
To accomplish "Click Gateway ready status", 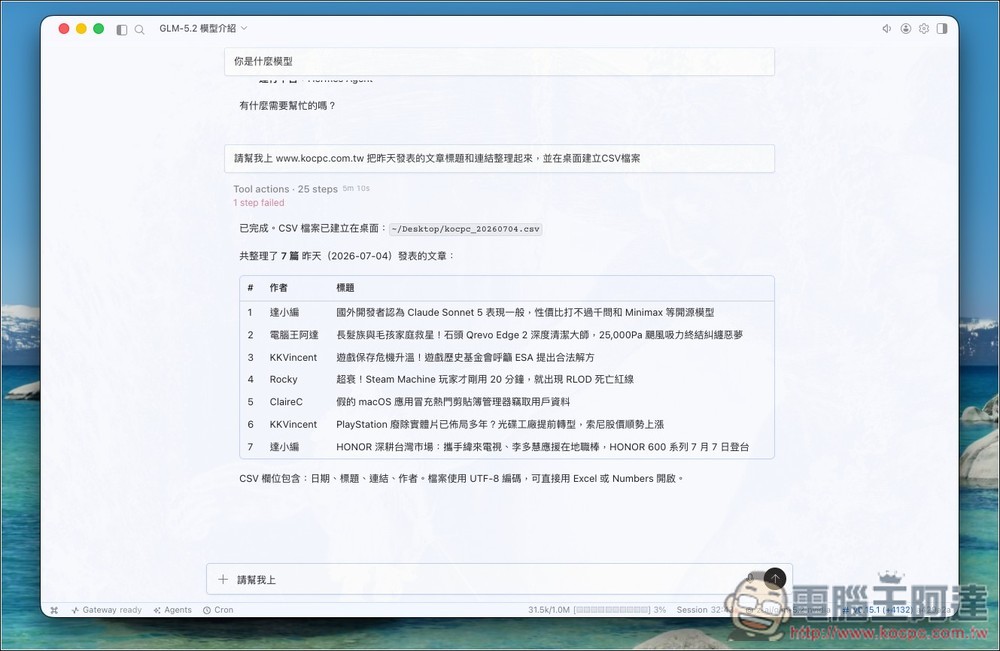I will 107,610.
